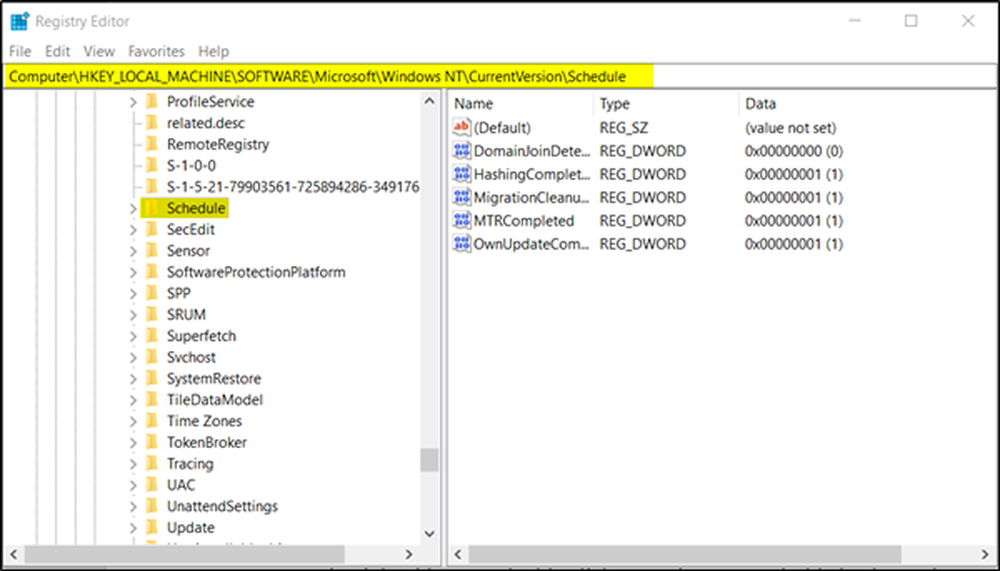Screen dimensions: 1000x571
Task: Open the Favorites menu
Action: tap(156, 51)
